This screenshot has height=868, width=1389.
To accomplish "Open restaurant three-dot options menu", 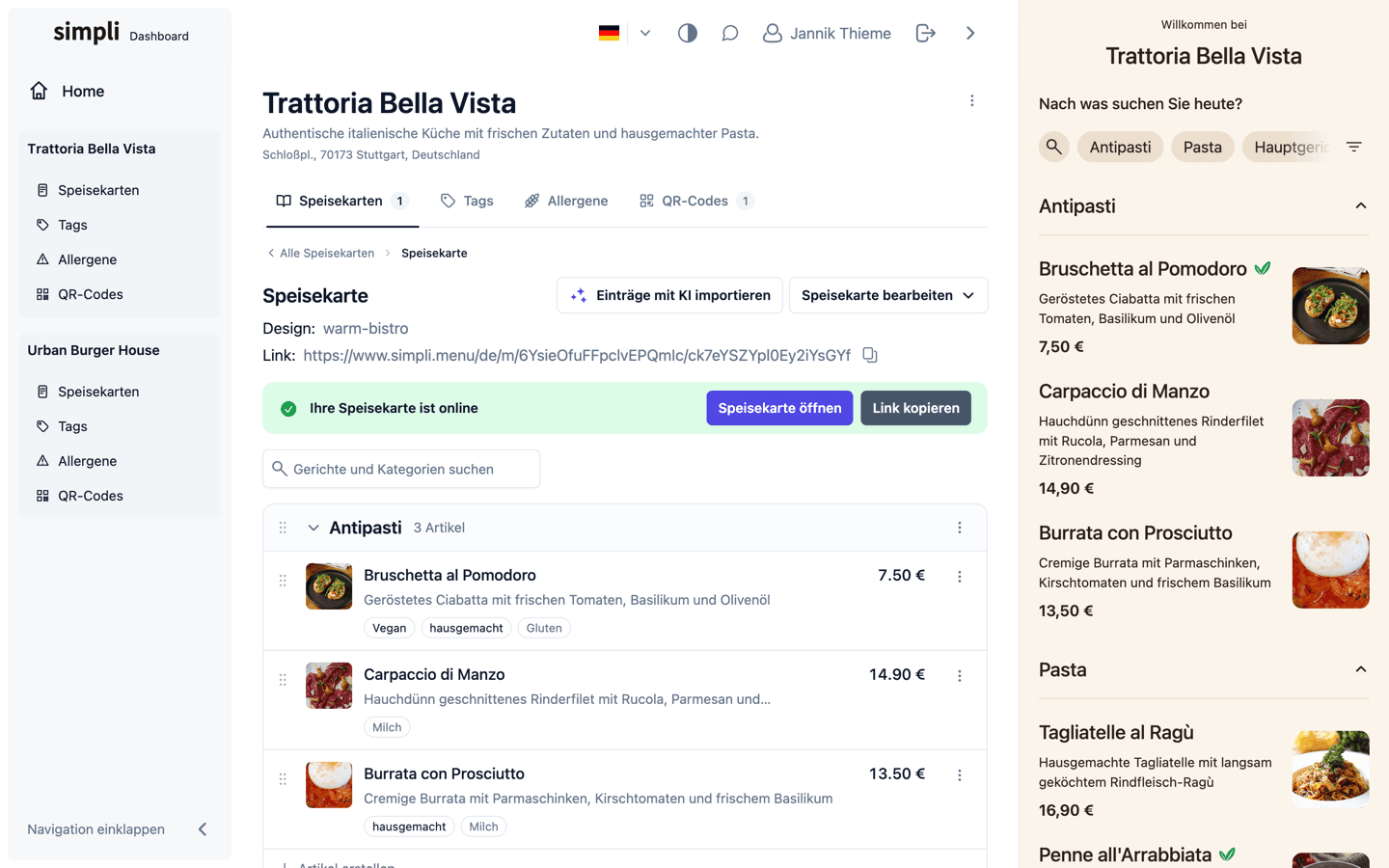I will [971, 100].
